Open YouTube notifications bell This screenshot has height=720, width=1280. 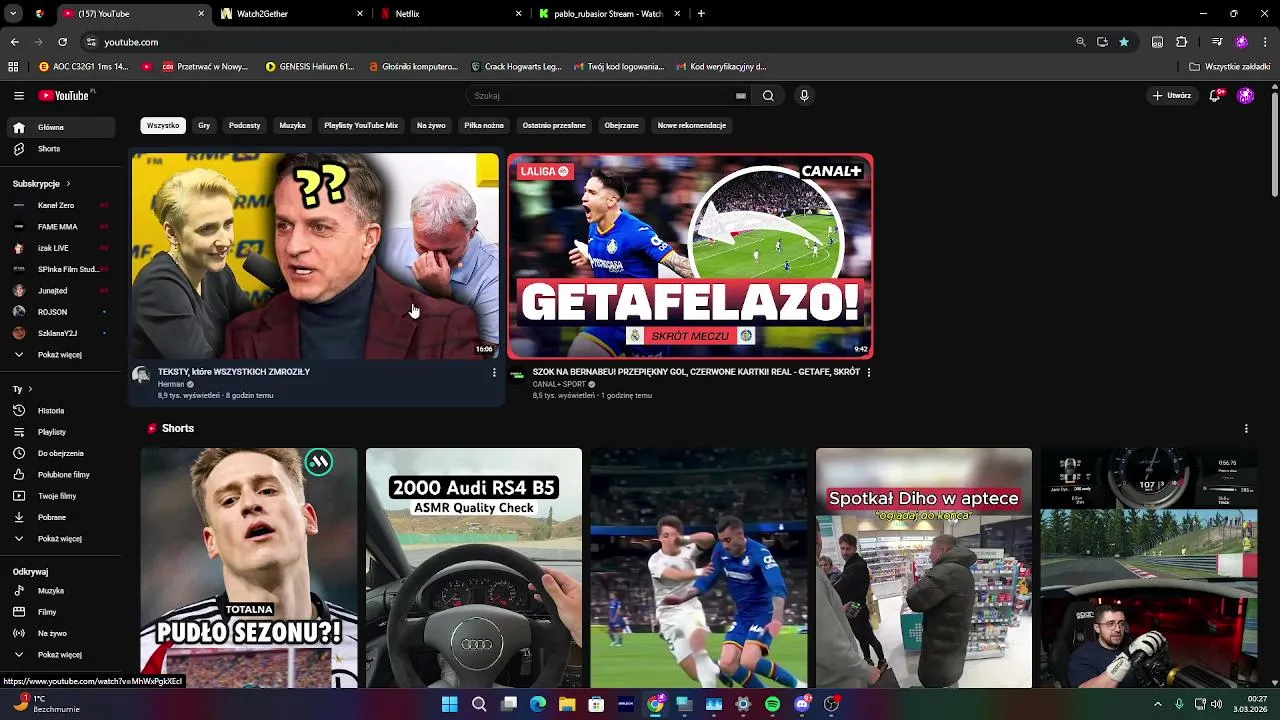pos(1215,96)
